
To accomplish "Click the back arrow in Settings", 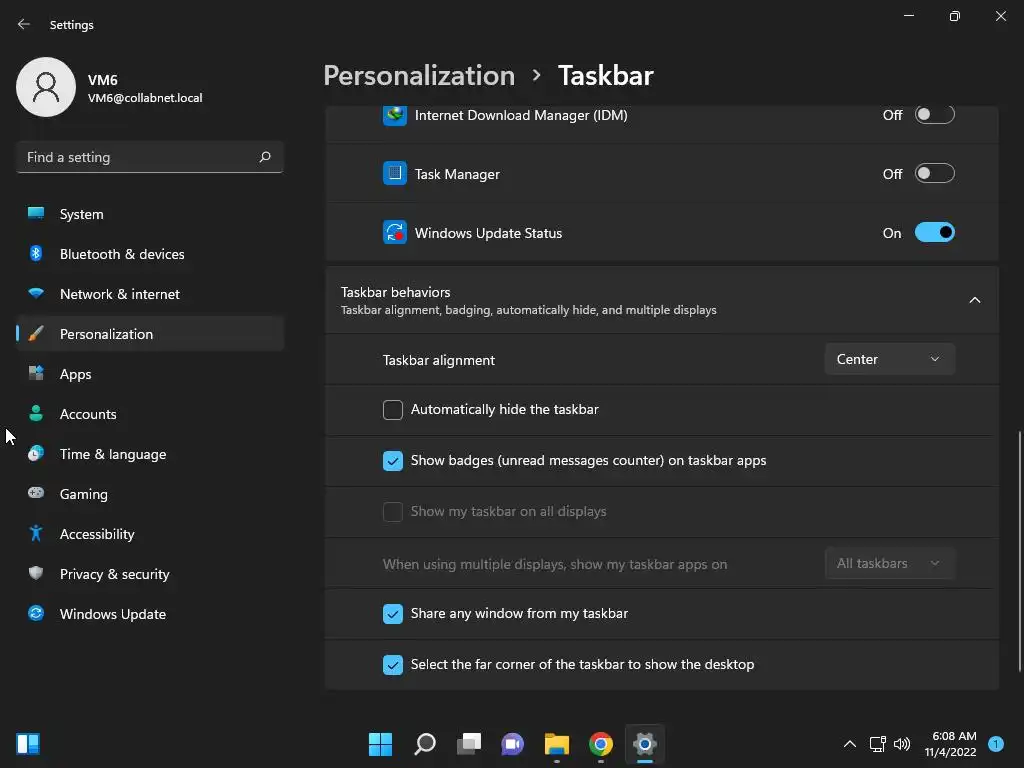I will pyautogui.click(x=24, y=24).
